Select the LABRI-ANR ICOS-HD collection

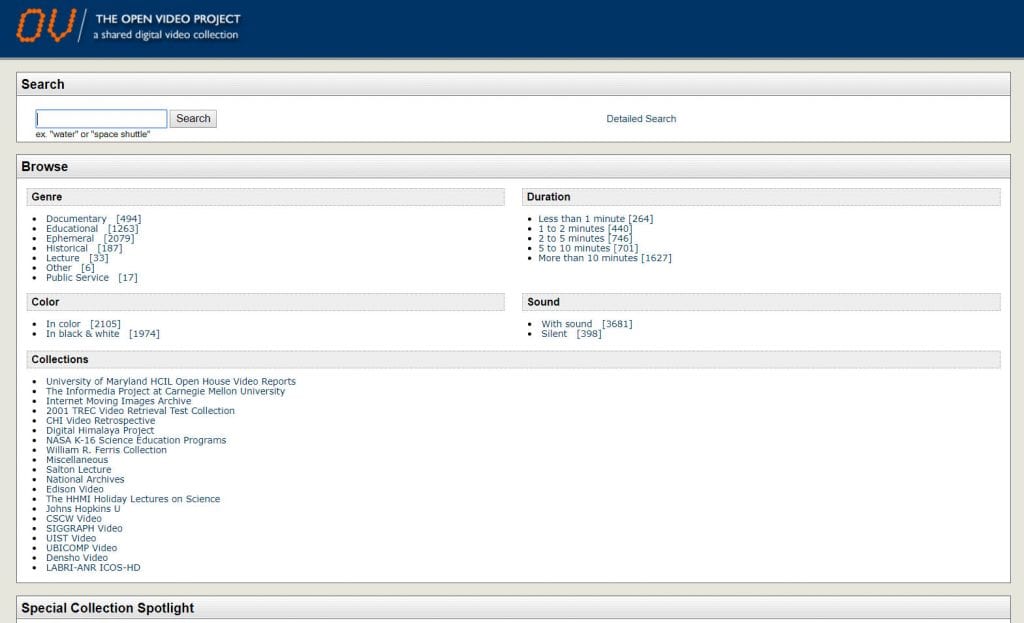(93, 567)
